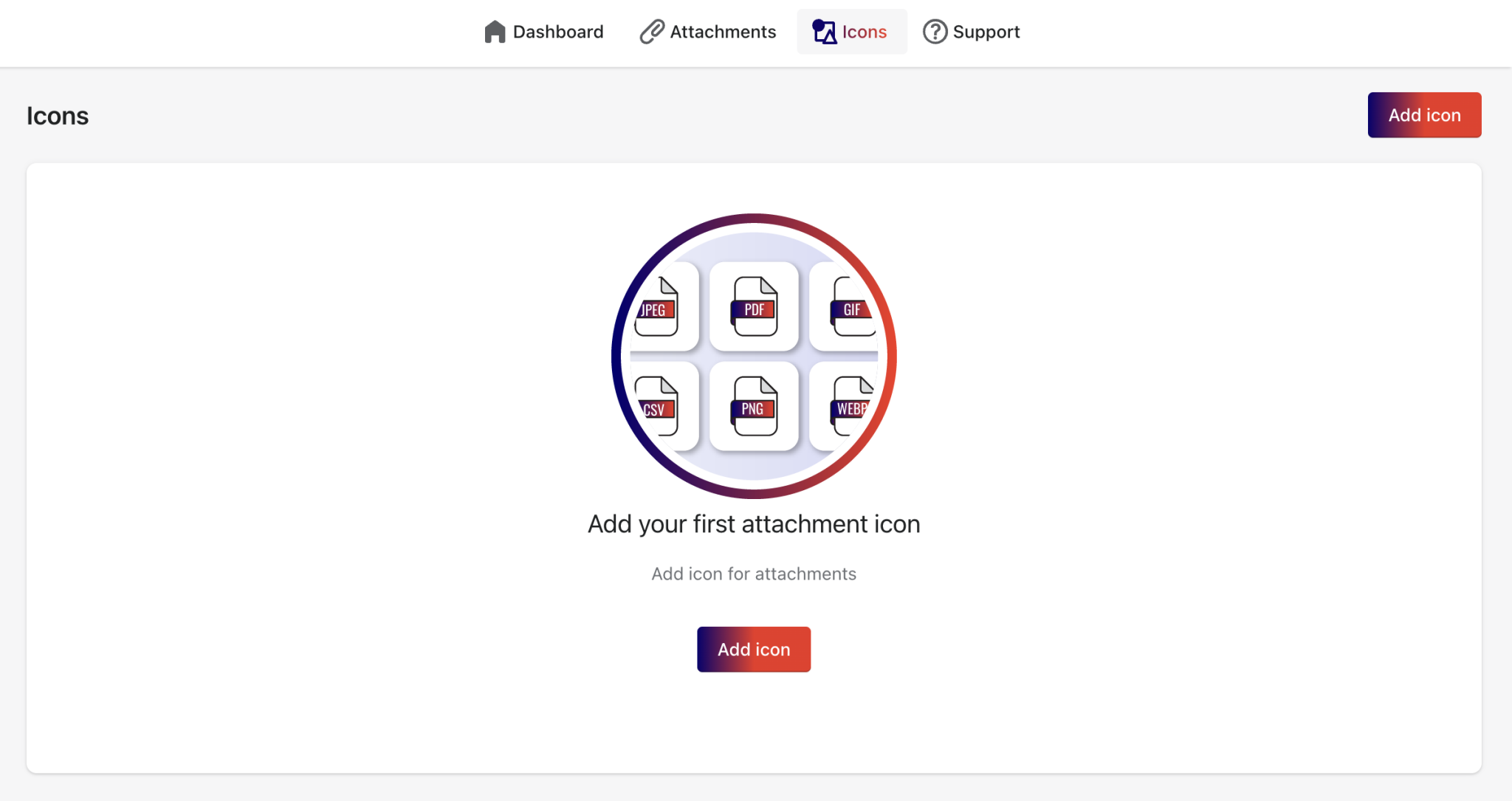Screen dimensions: 1512x801
Task: Switch to the Icons tab
Action: [865, 31]
